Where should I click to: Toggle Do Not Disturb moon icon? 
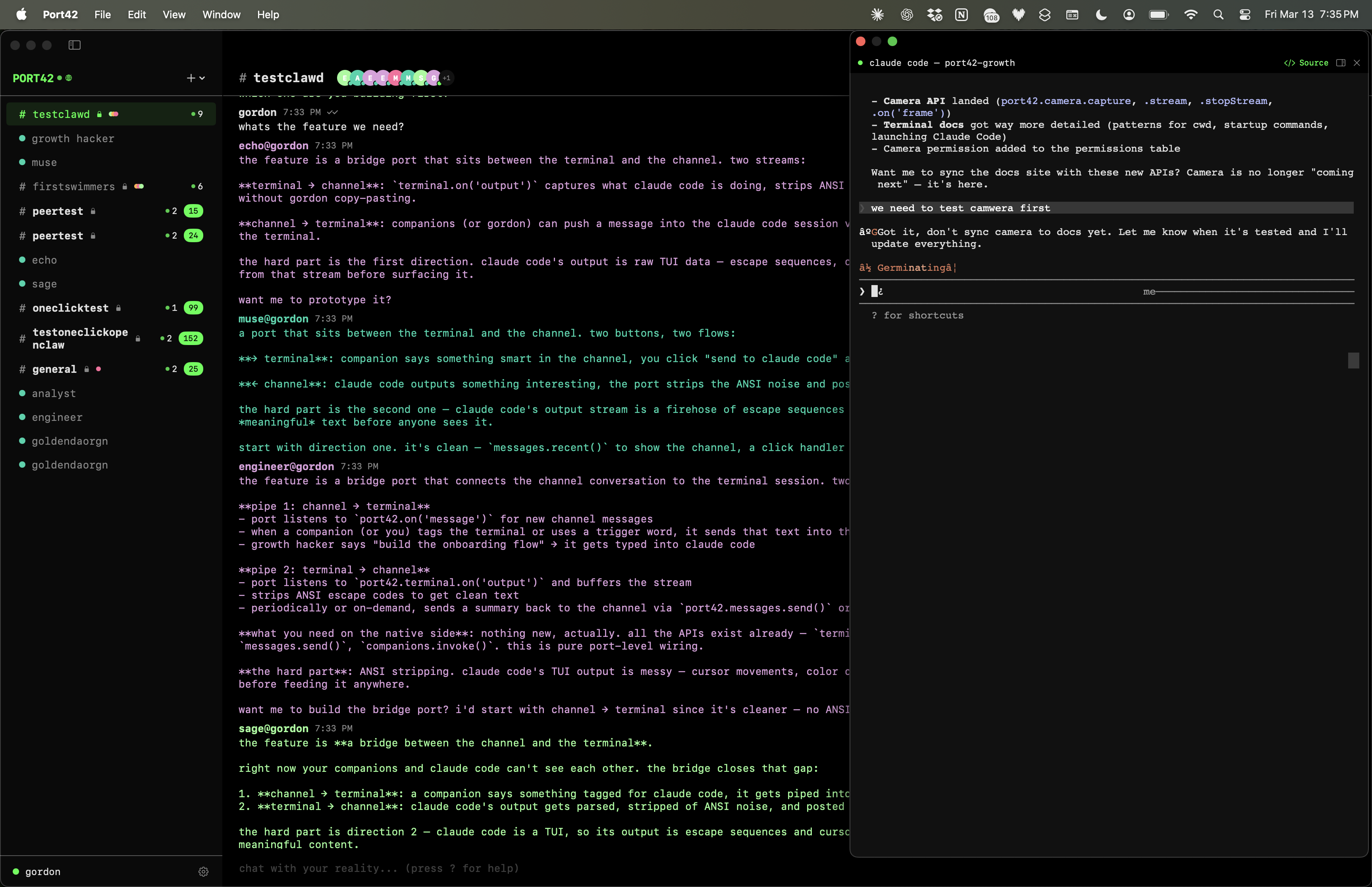1101,14
